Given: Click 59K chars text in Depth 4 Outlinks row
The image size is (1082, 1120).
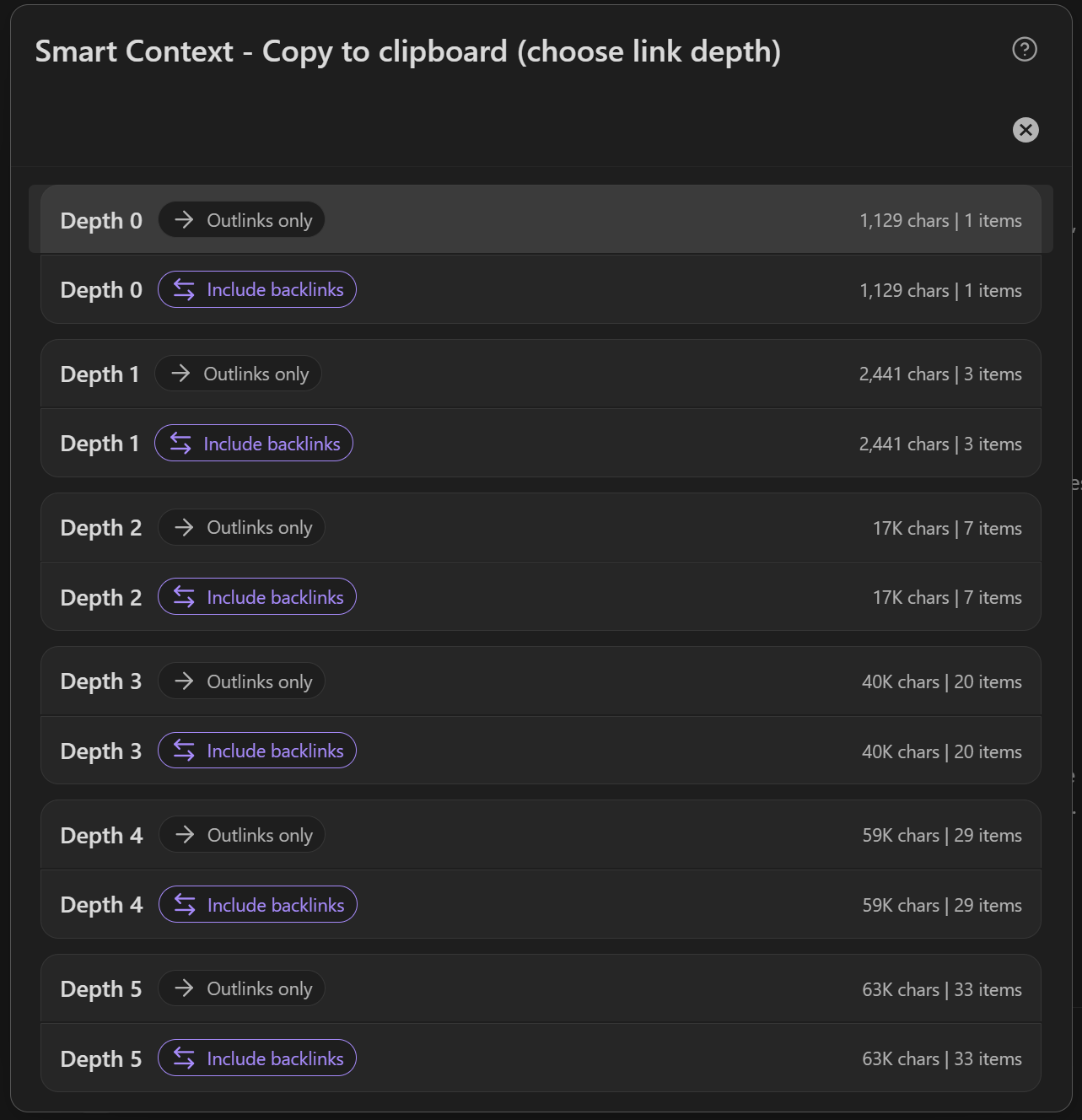Looking at the screenshot, I should pos(901,836).
